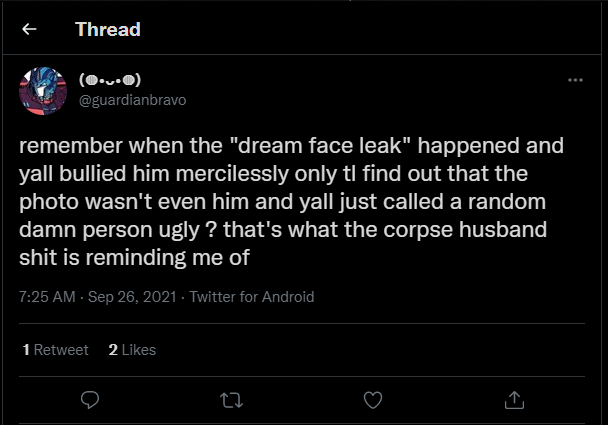Image resolution: width=608 pixels, height=425 pixels.
Task: Open the Transformers robot profile picture
Action: click(x=43, y=91)
